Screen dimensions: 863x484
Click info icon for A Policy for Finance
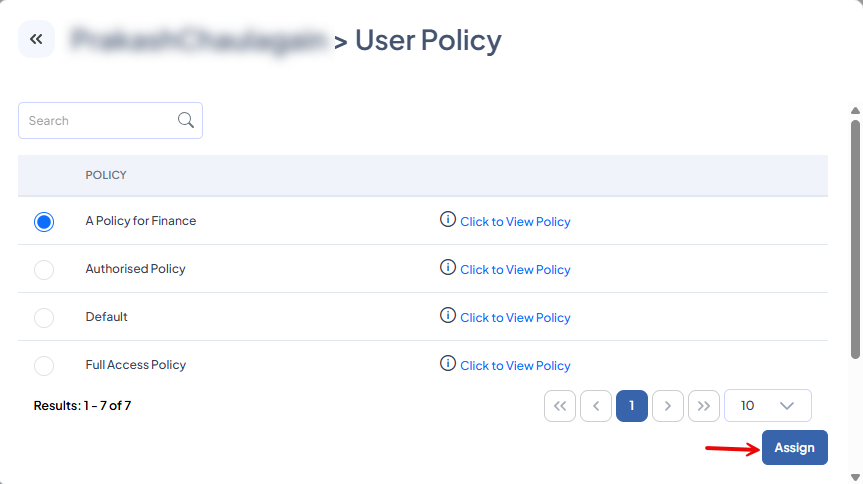click(x=448, y=220)
